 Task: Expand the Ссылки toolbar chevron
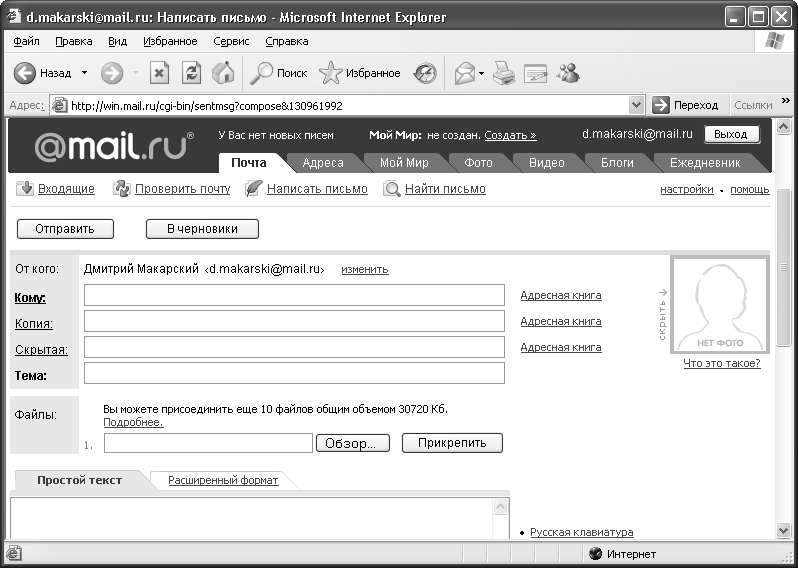[786, 101]
